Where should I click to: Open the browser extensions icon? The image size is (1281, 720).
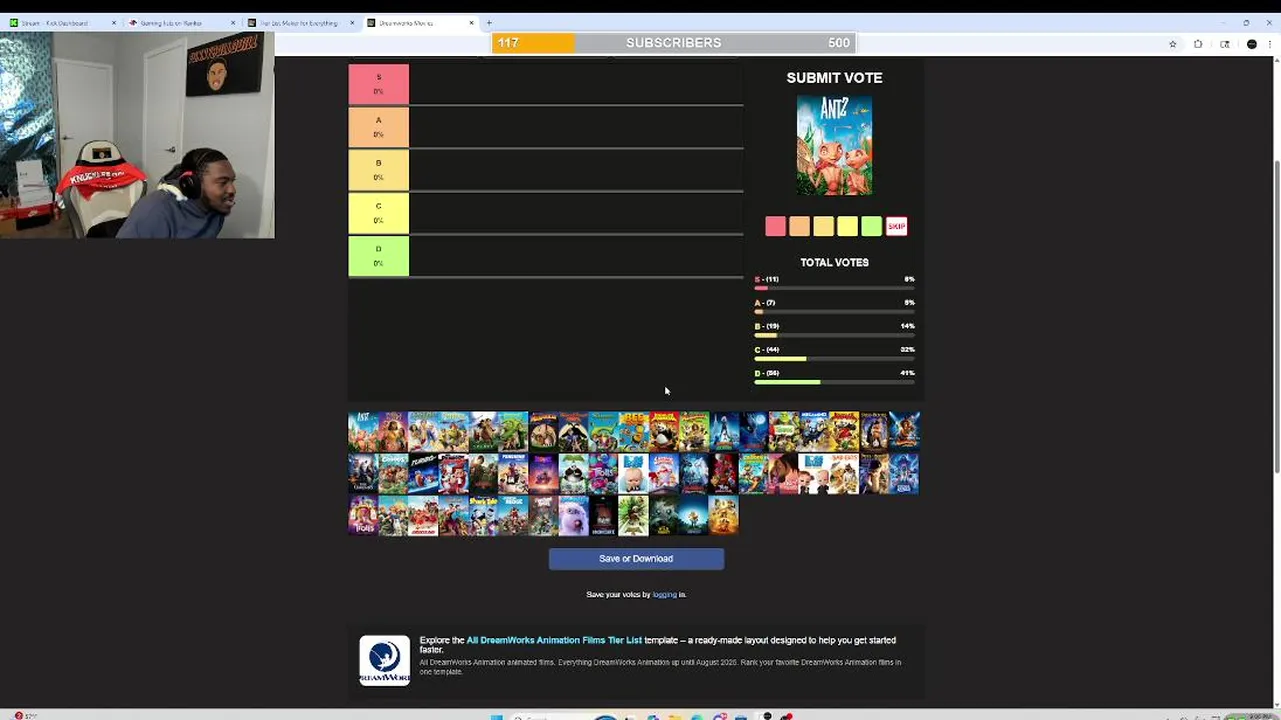click(1198, 44)
